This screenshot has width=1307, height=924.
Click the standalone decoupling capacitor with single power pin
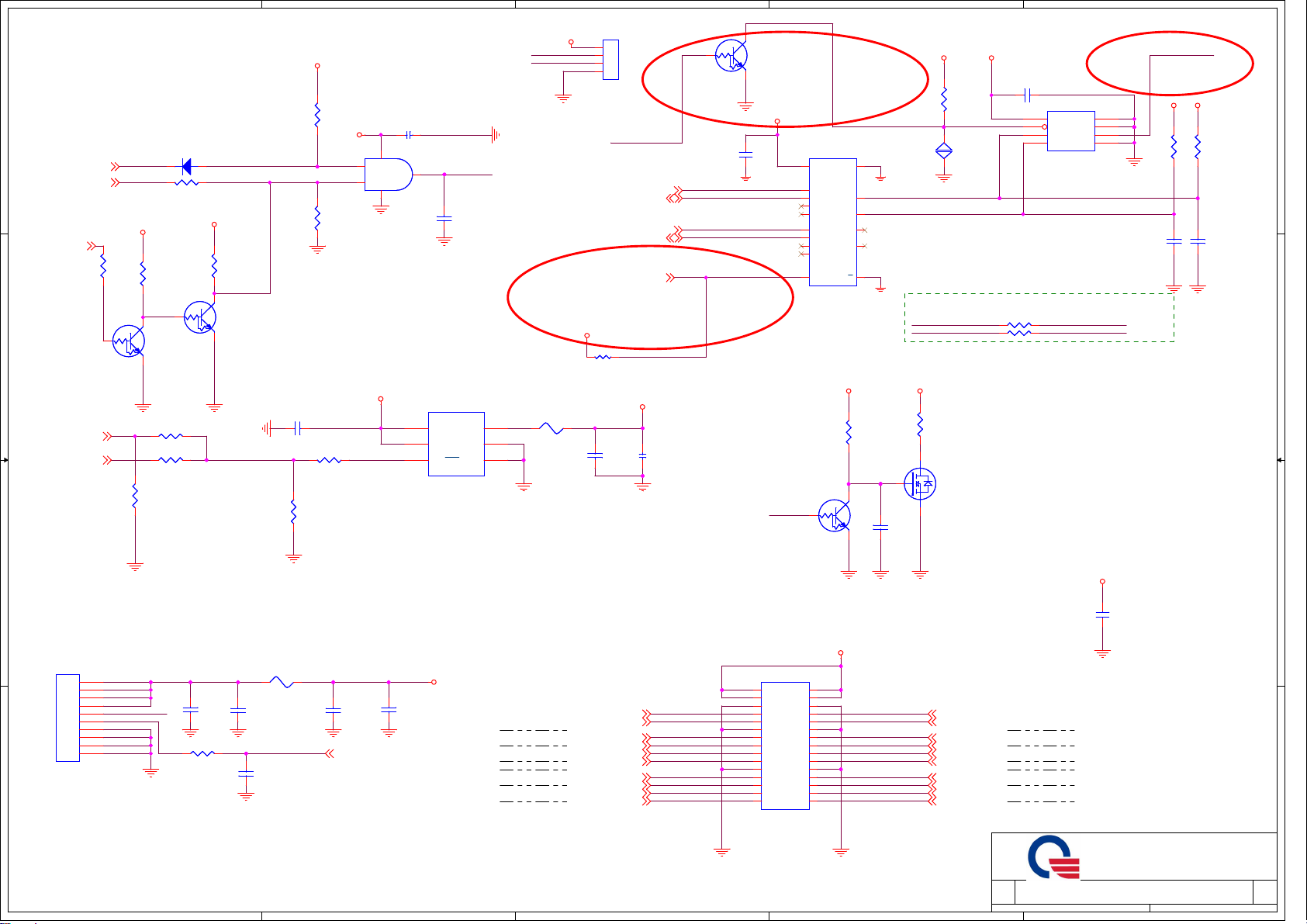[1102, 614]
